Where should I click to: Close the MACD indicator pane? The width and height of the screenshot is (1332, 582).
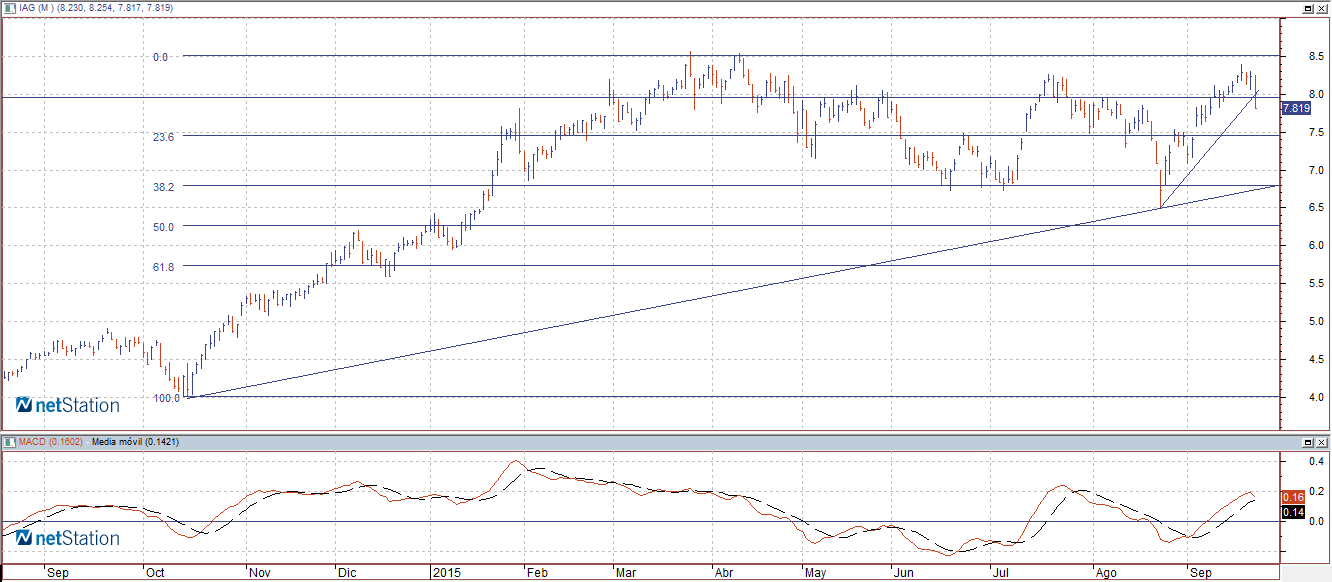click(x=1322, y=441)
